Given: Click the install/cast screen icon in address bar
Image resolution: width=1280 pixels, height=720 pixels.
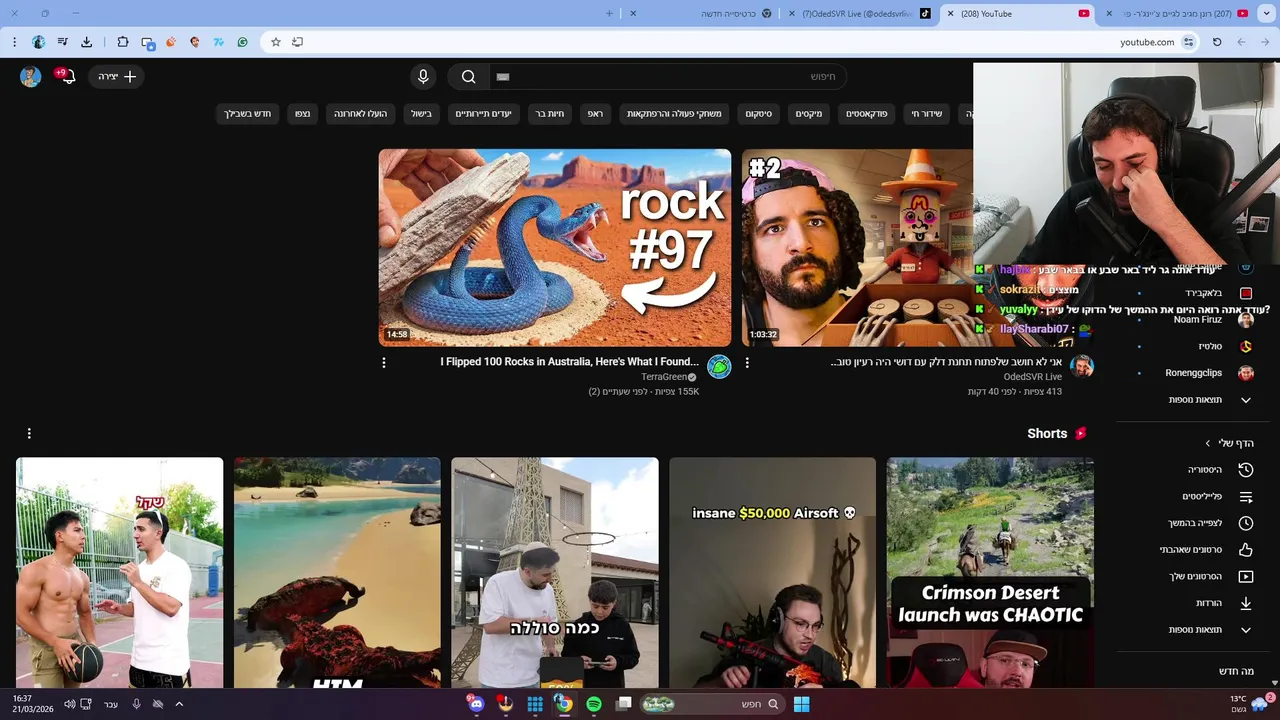Looking at the screenshot, I should coord(297,42).
